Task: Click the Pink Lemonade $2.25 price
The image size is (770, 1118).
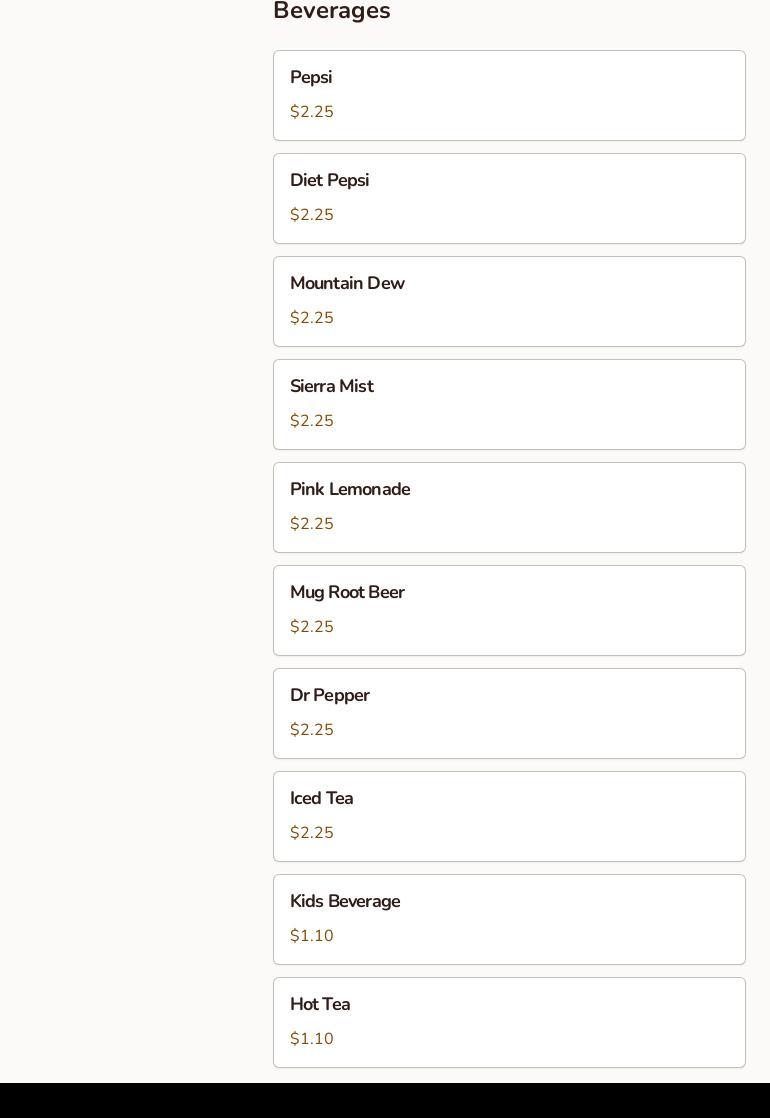Action: (x=312, y=523)
